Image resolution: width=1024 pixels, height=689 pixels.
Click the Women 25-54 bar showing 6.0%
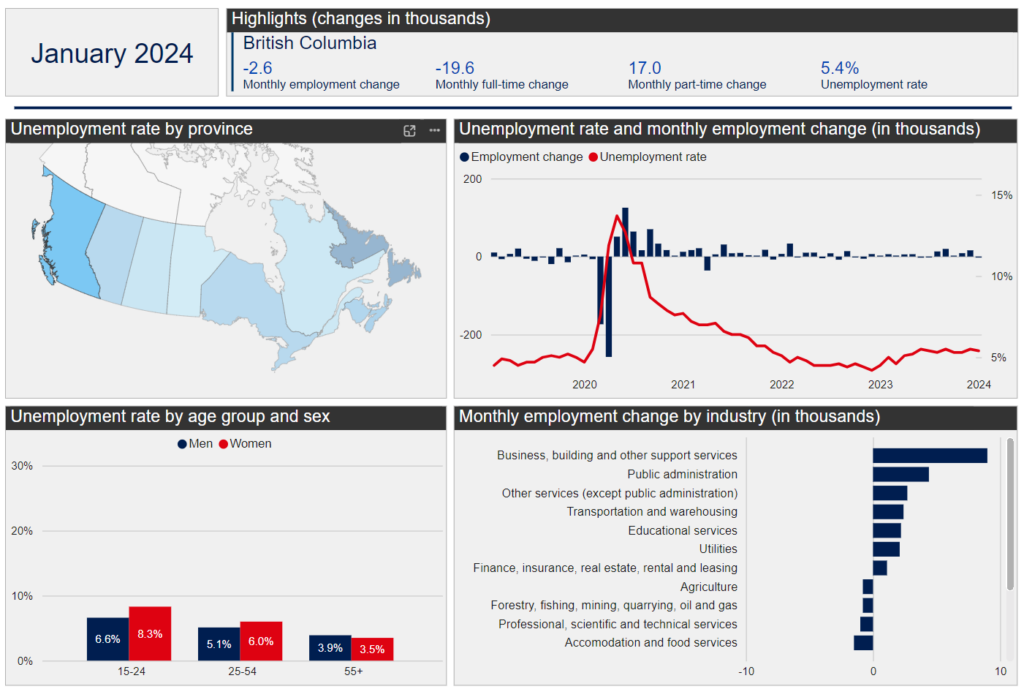(x=260, y=641)
